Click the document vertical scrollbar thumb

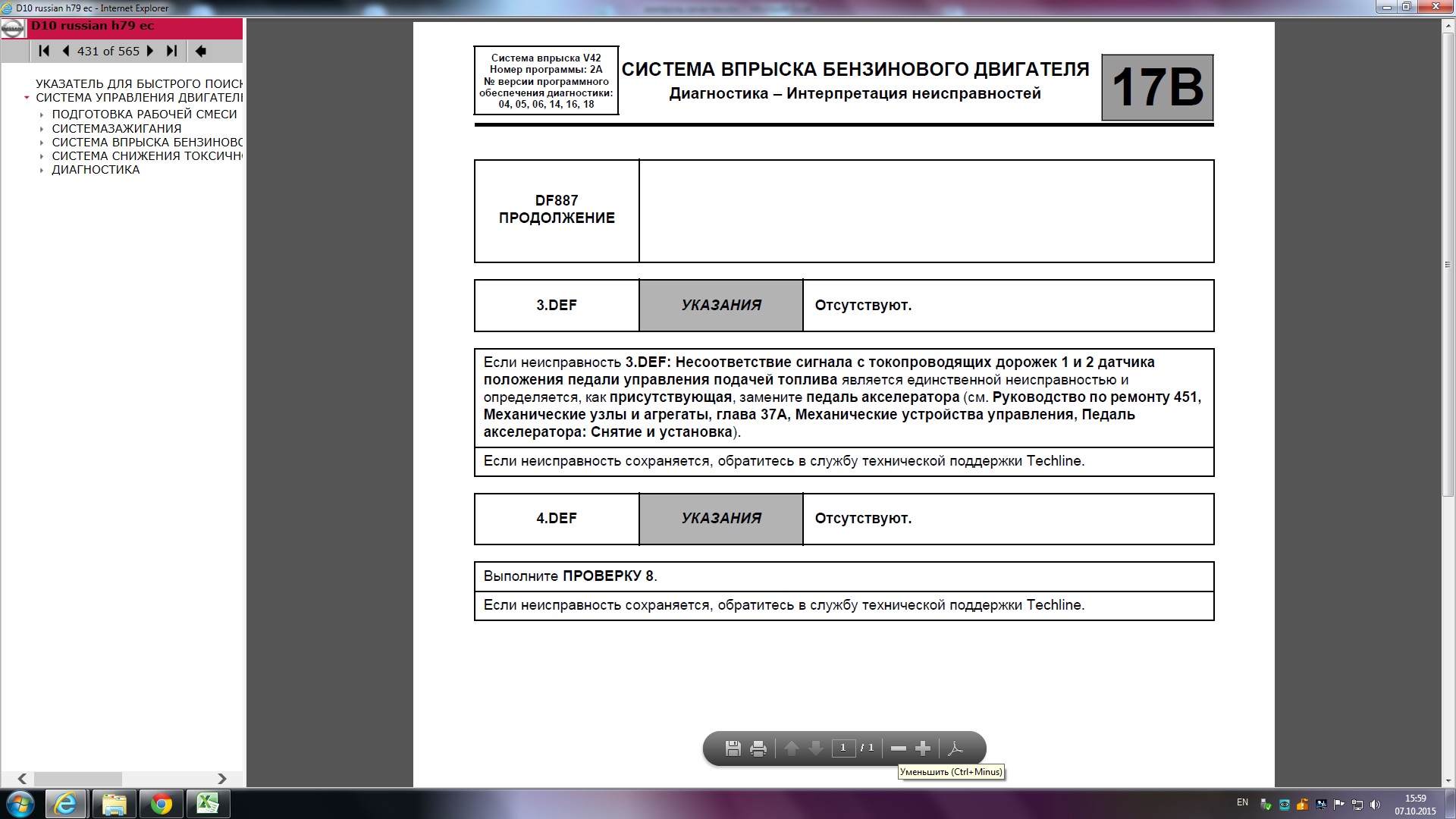[x=1448, y=264]
